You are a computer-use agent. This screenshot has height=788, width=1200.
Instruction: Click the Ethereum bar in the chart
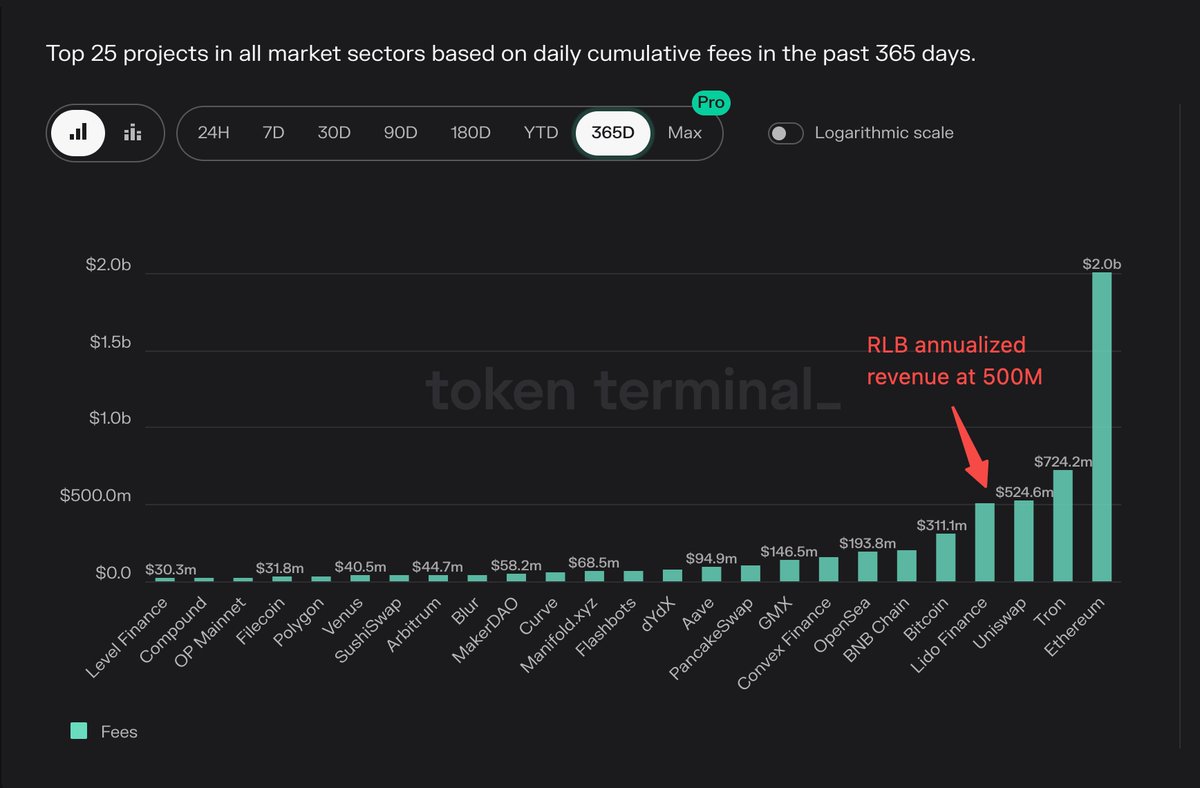pos(1102,427)
